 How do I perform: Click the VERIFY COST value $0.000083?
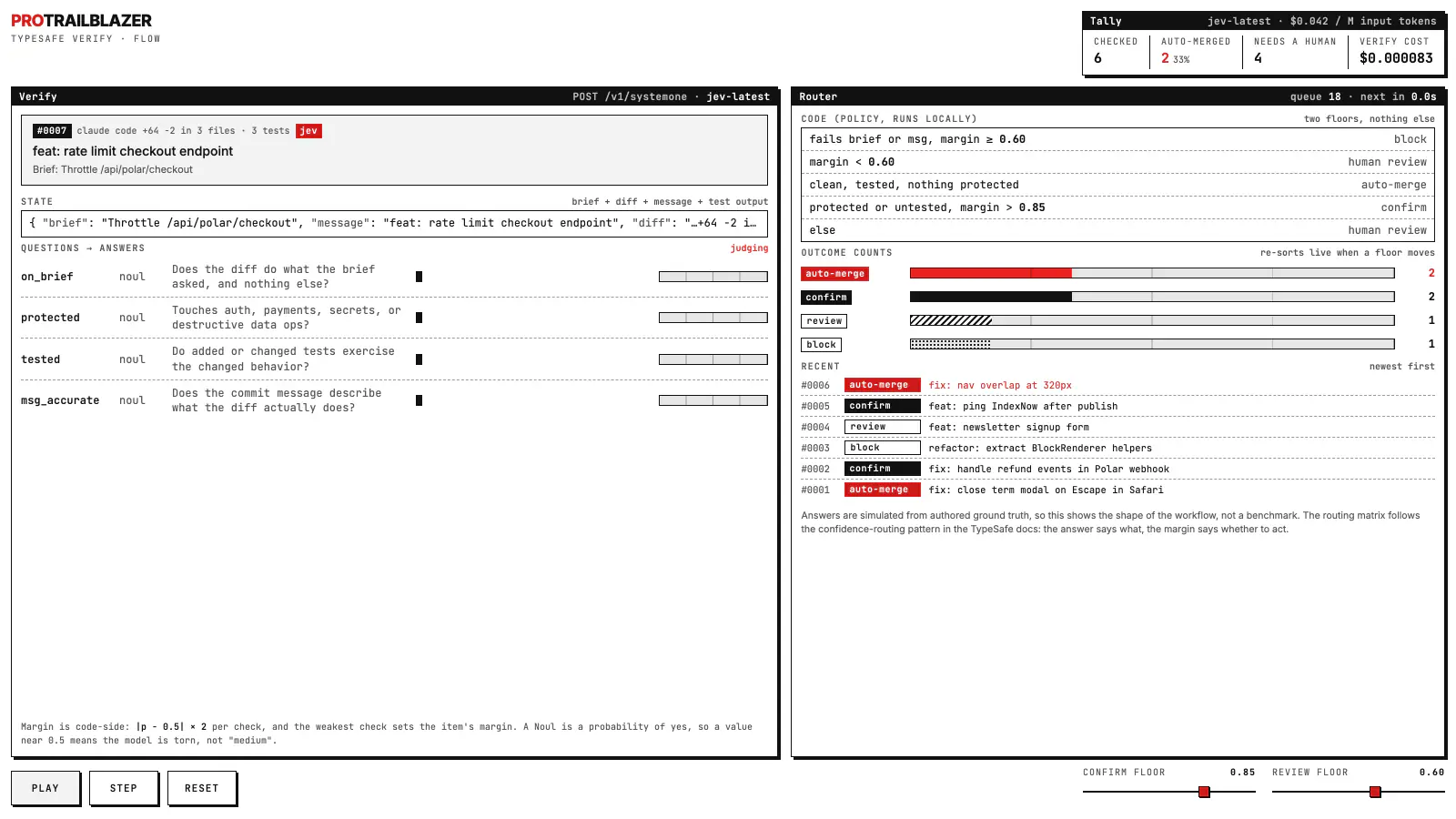pos(1396,58)
